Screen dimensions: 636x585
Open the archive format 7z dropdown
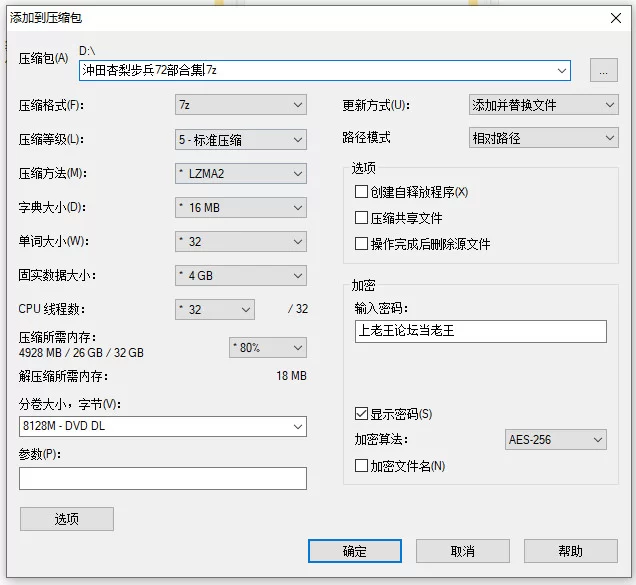[241, 105]
